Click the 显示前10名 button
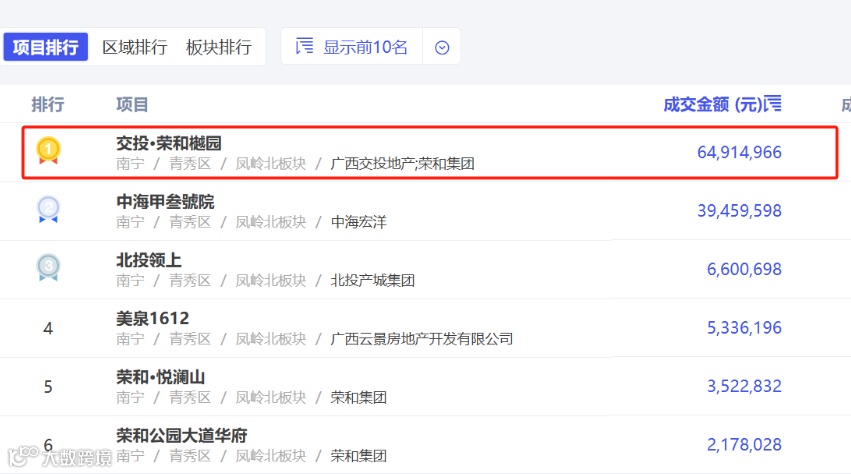 352,47
